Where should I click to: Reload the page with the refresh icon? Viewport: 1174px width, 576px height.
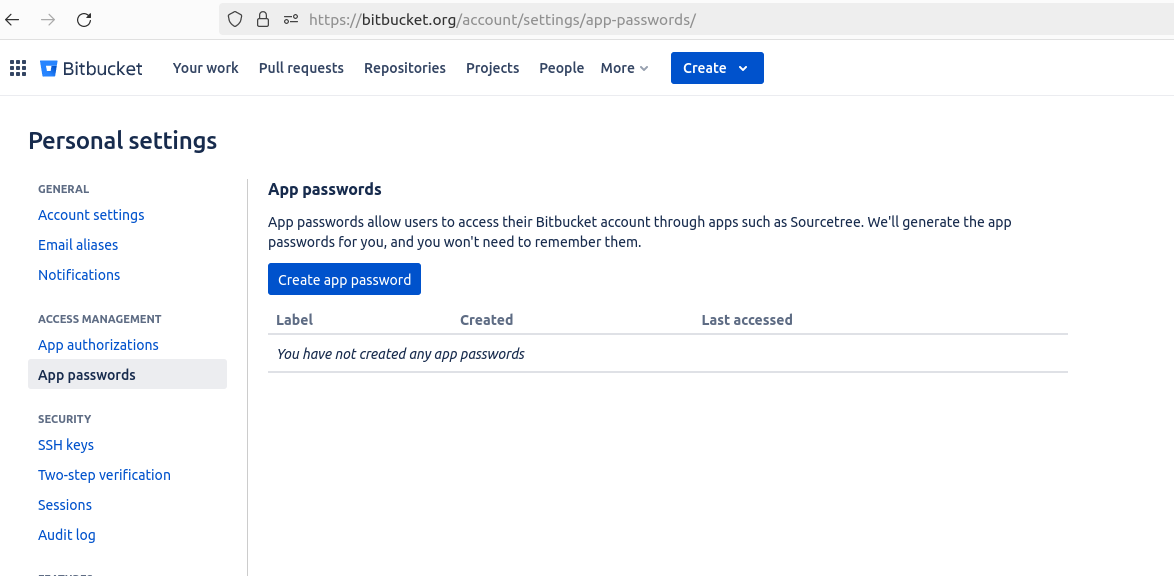point(84,19)
